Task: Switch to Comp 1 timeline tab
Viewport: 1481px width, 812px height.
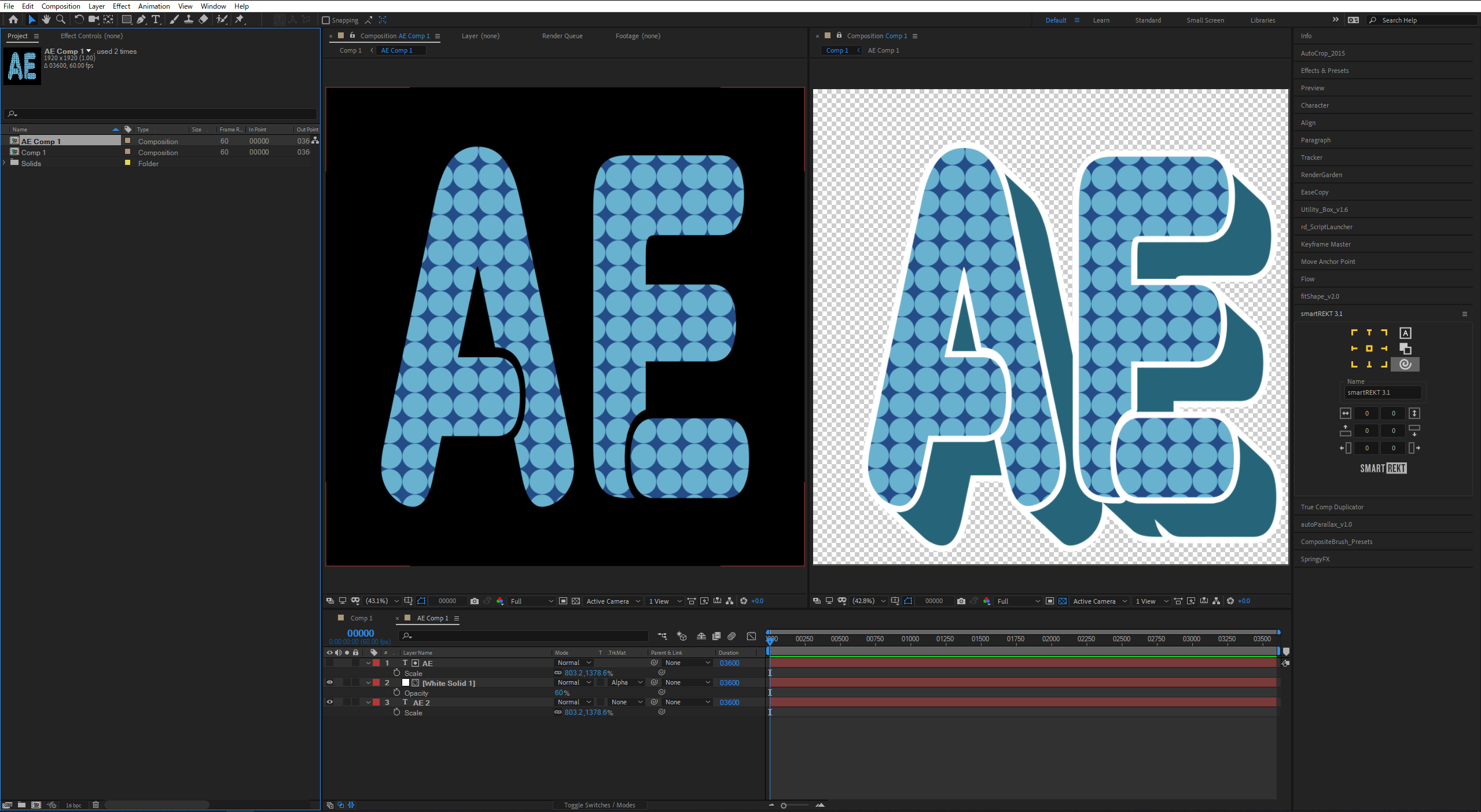Action: coord(361,618)
